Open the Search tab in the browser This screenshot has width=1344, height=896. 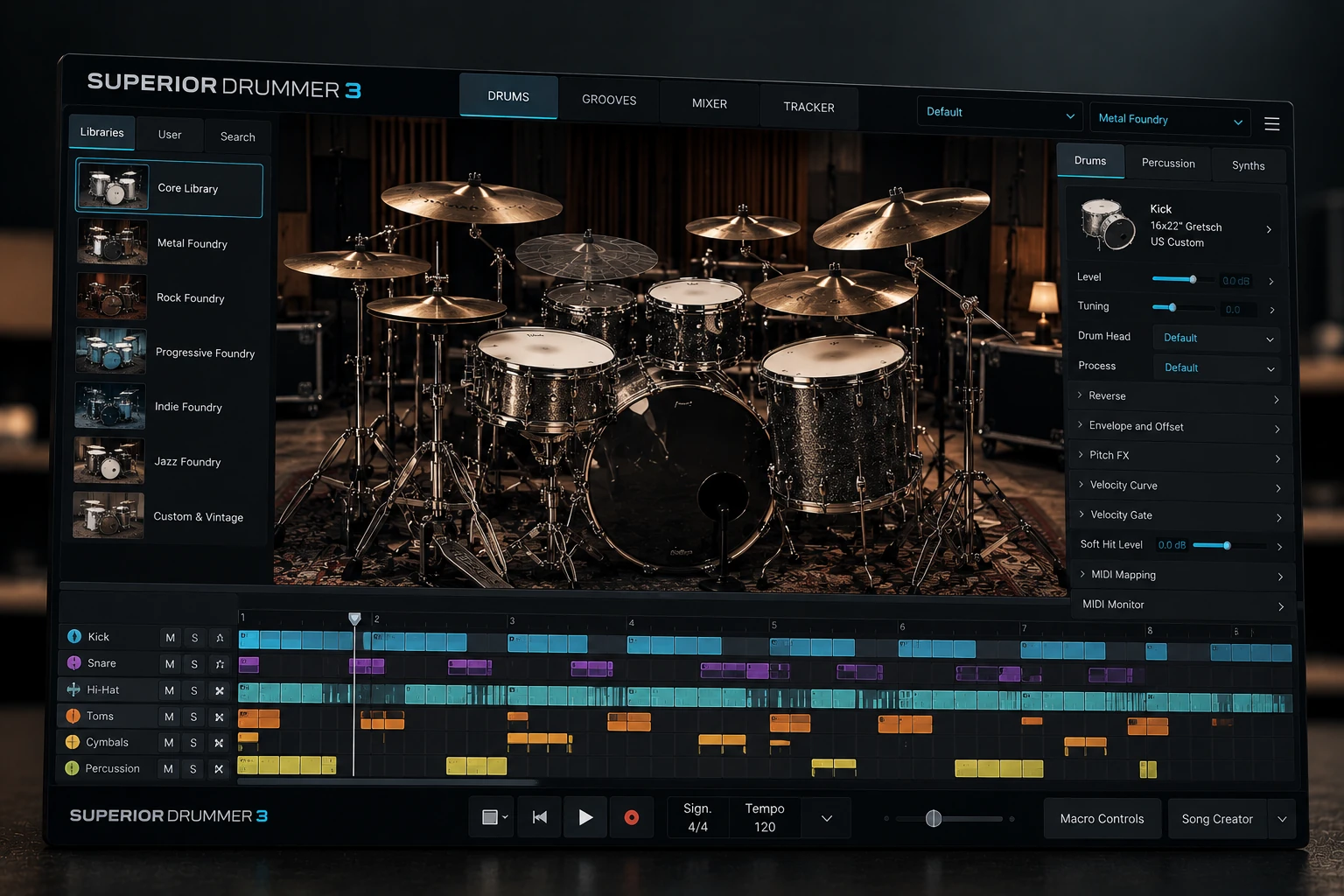[238, 136]
